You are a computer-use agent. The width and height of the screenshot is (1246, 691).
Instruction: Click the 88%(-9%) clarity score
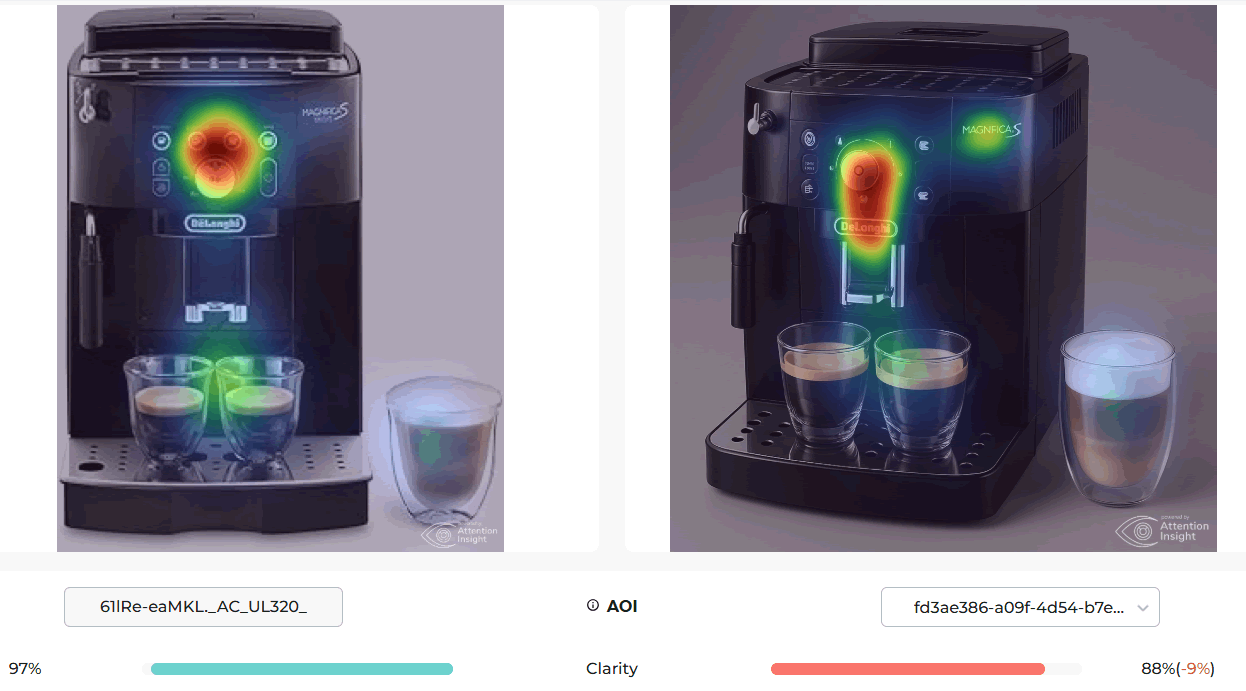tap(1178, 669)
